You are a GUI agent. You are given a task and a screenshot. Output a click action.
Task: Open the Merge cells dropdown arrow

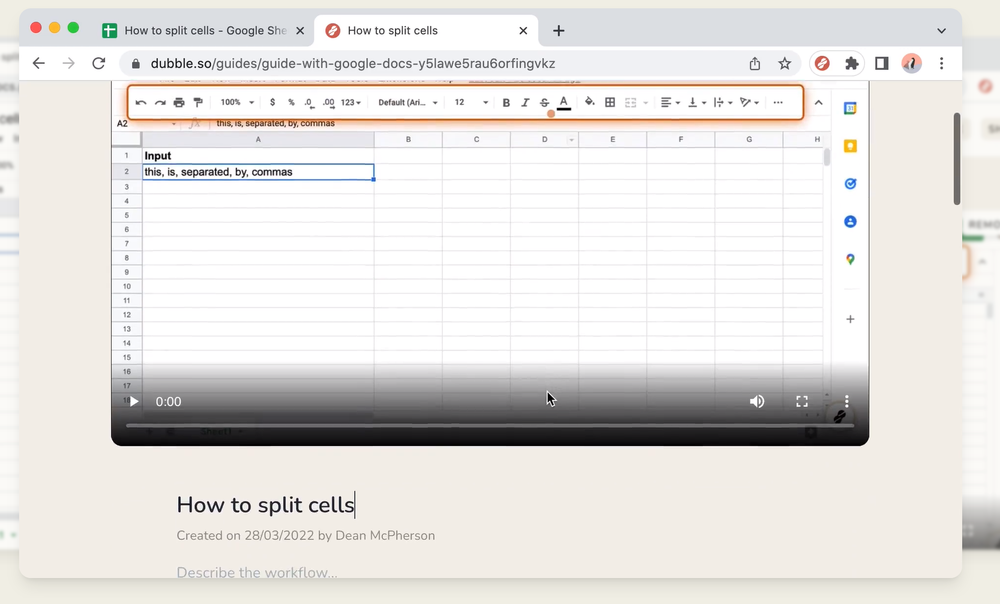645,103
